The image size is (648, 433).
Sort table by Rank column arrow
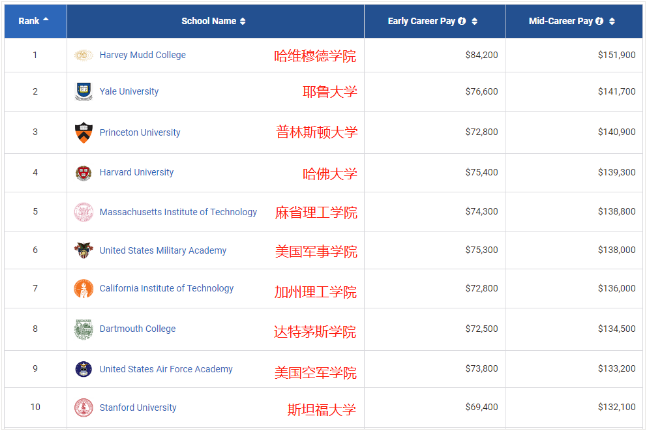coord(46,20)
